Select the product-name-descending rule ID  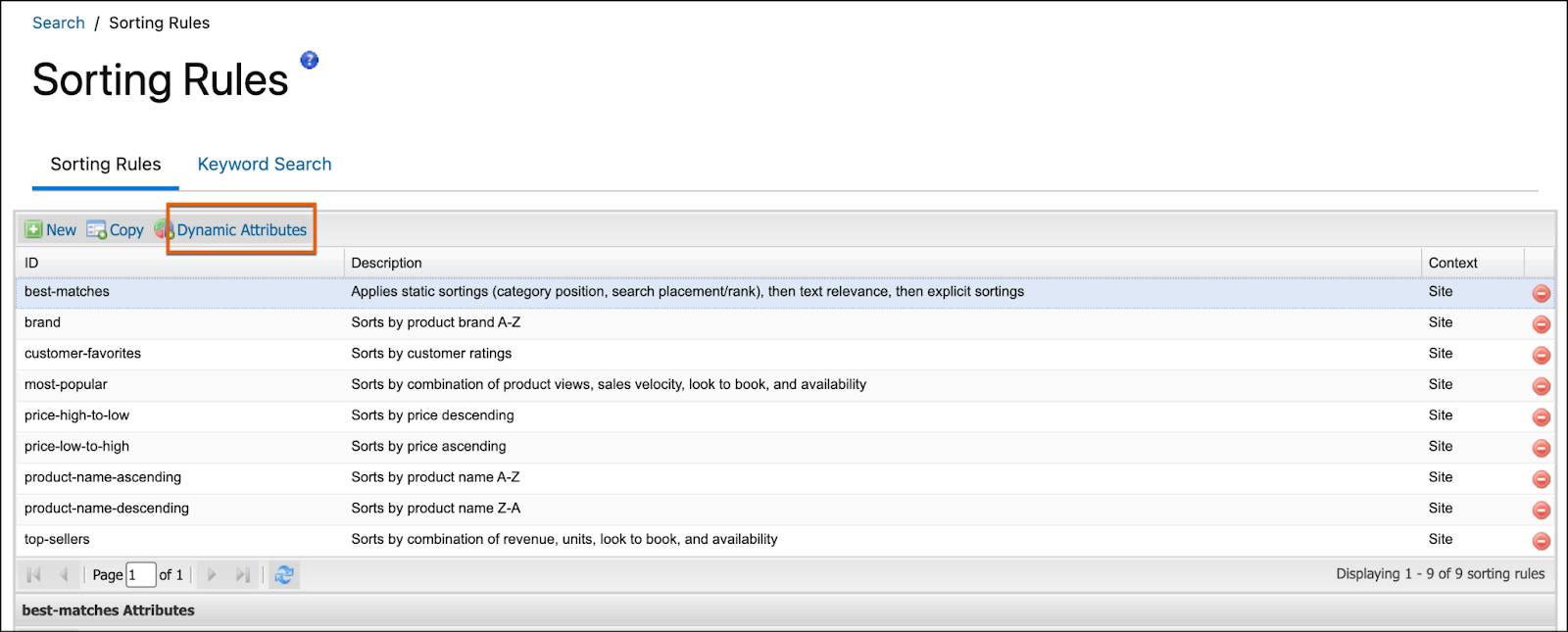pos(107,509)
